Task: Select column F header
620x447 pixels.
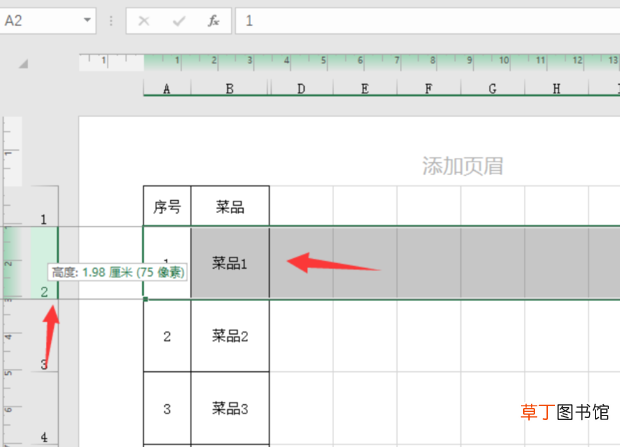Action: 429,88
